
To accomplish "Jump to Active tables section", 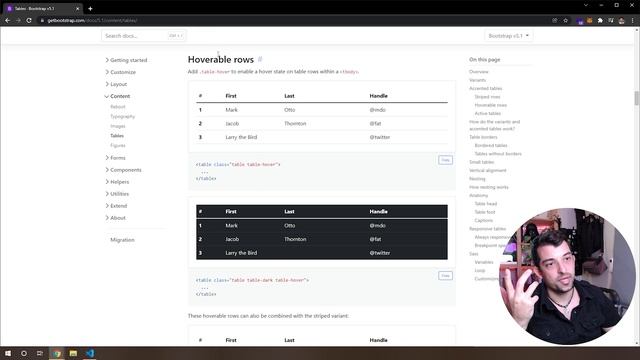I will point(487,113).
